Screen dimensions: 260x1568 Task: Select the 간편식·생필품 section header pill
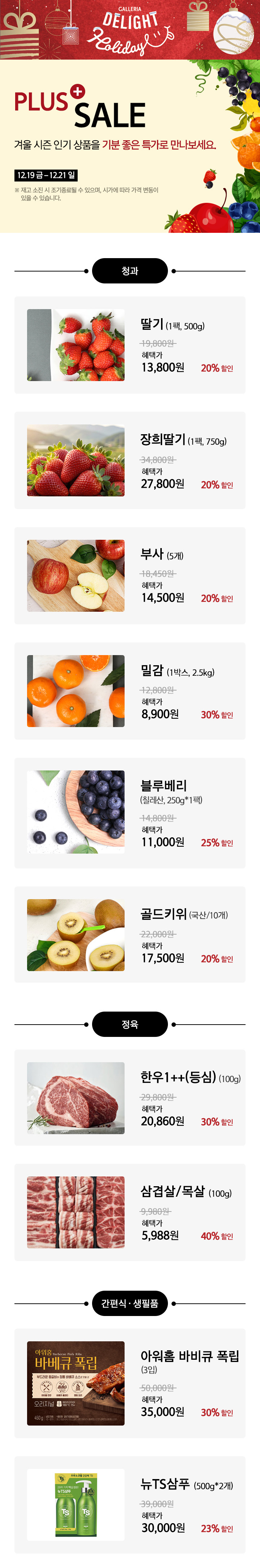coord(129,1303)
